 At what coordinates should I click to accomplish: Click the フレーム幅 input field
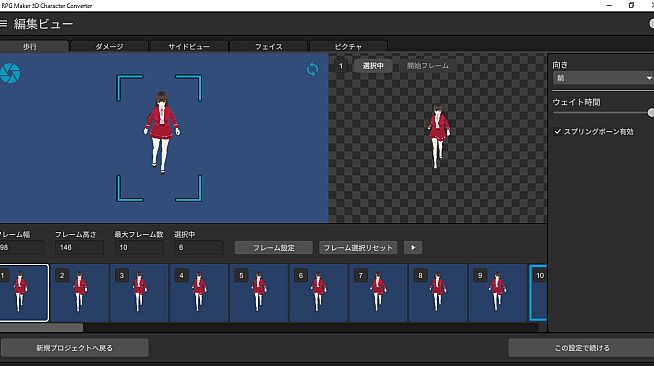click(x=21, y=248)
